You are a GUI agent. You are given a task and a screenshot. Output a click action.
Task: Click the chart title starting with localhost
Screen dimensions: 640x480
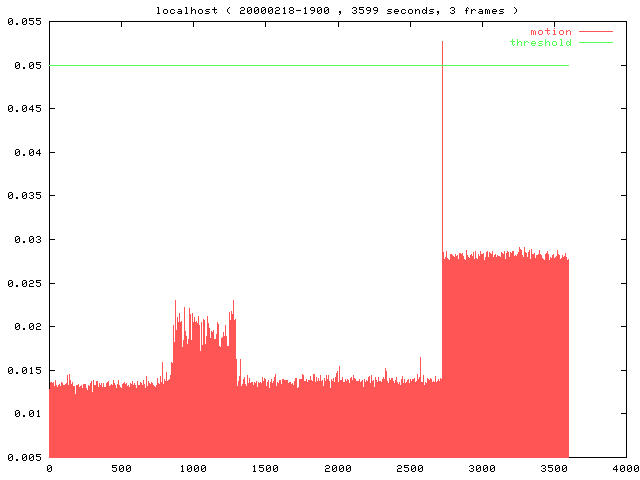click(x=337, y=10)
